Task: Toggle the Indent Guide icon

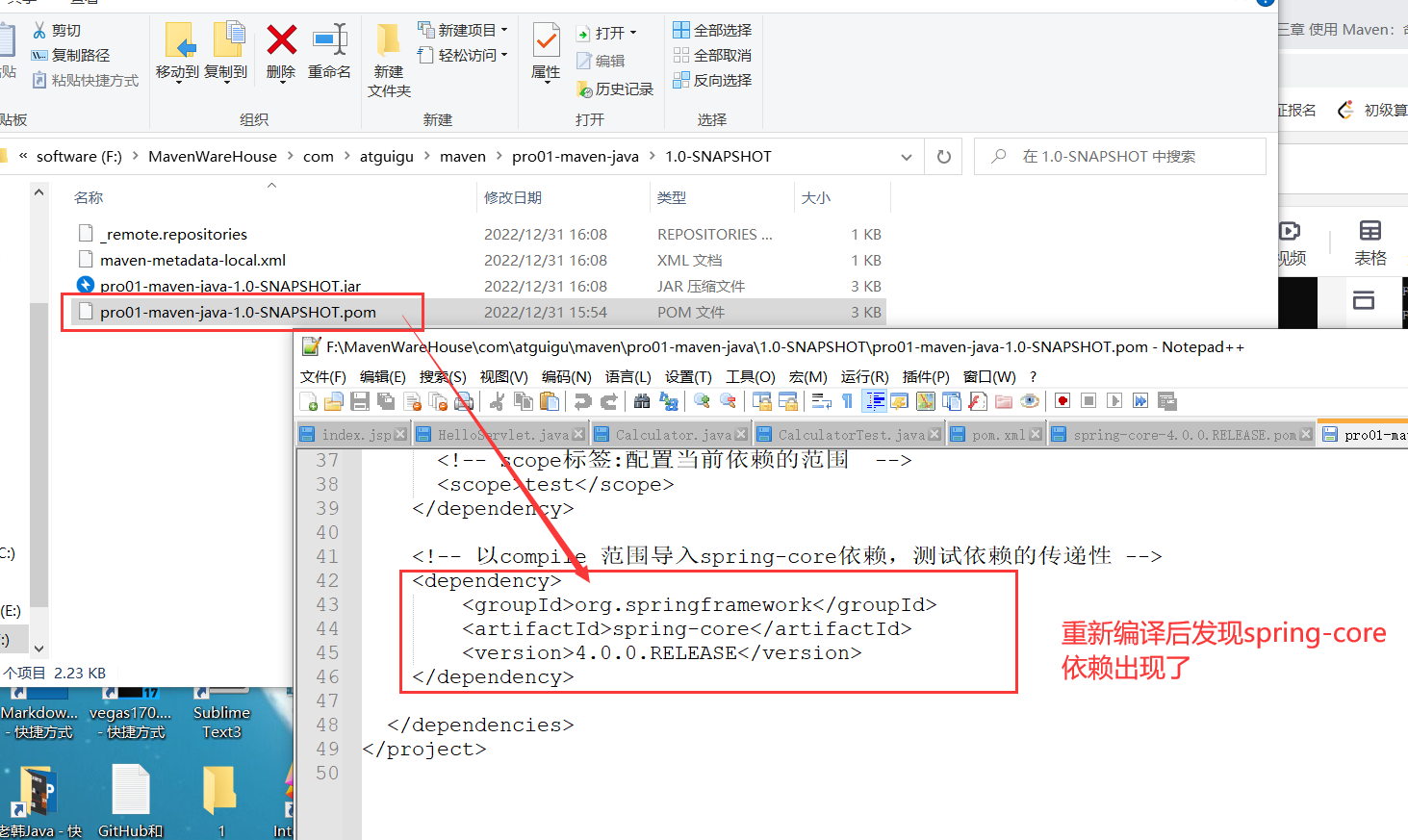Action: click(874, 401)
